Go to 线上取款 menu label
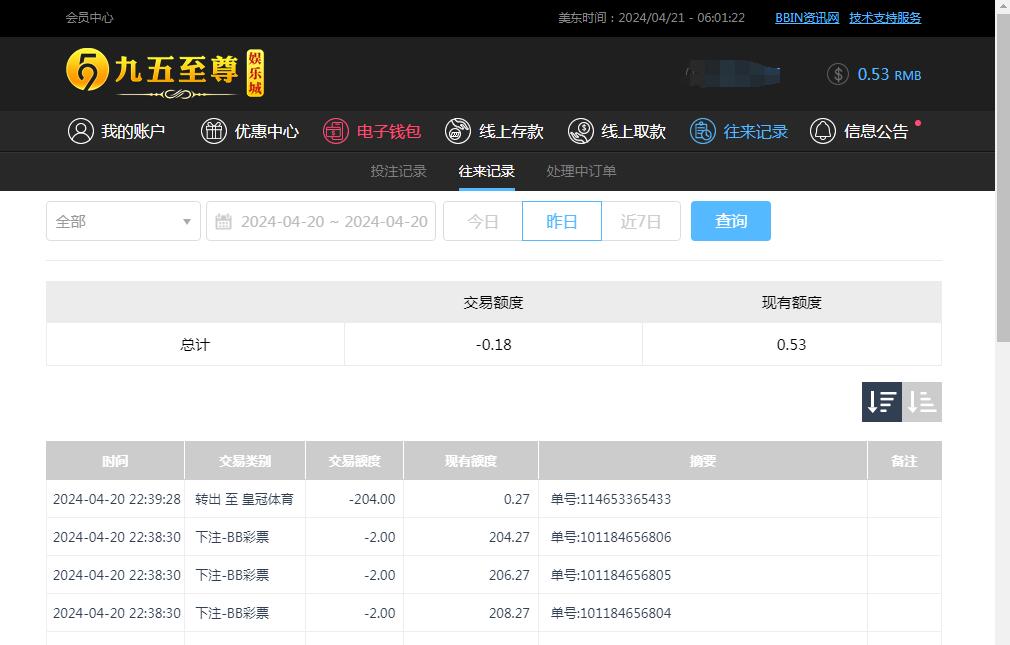 tap(633, 131)
